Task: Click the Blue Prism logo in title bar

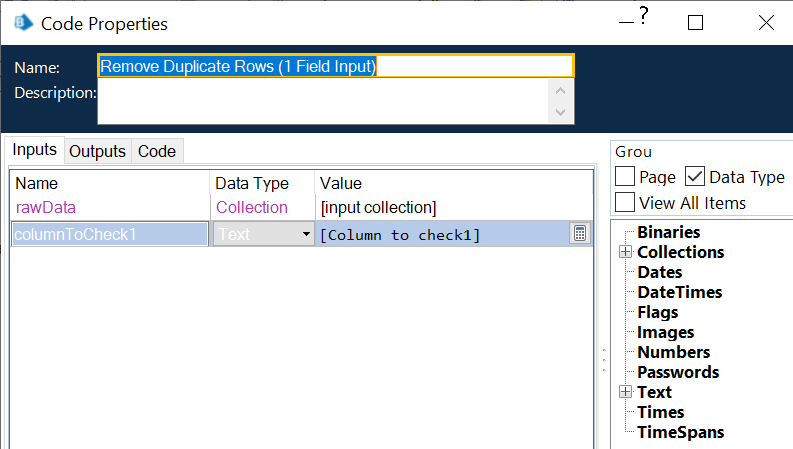Action: point(19,22)
